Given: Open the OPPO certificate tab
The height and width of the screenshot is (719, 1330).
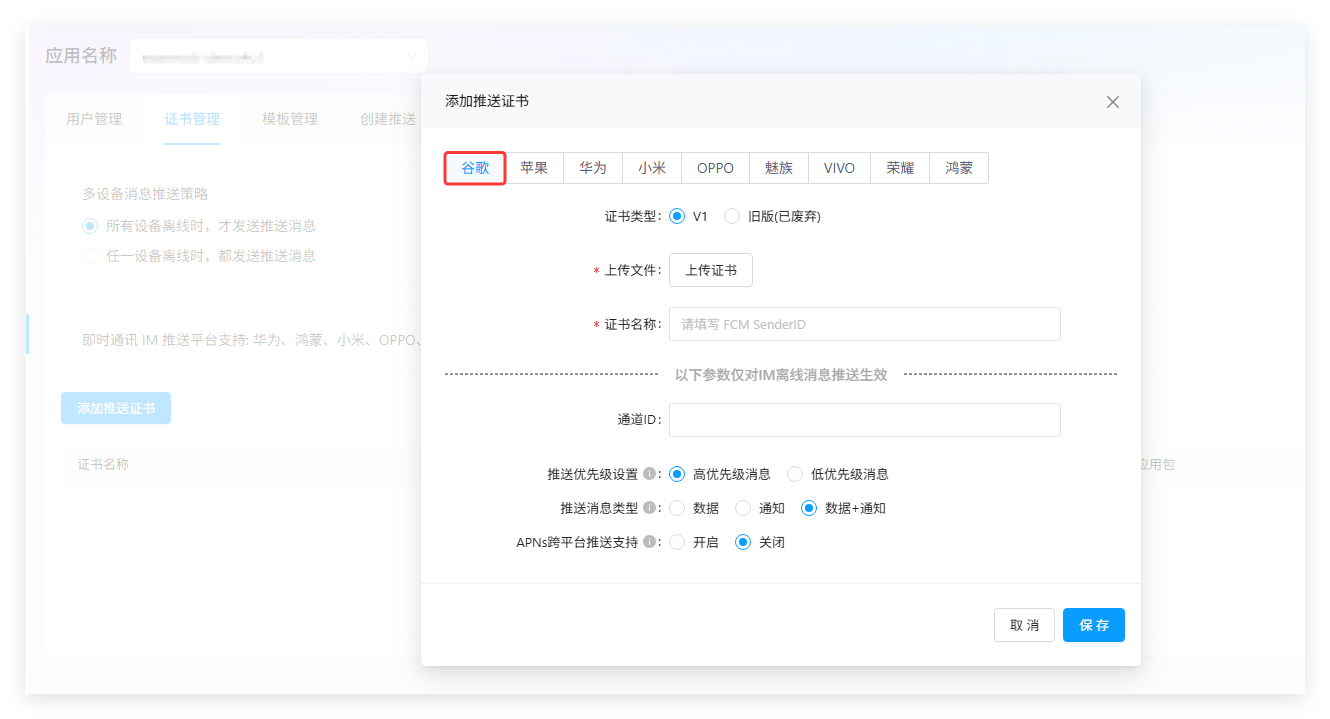Looking at the screenshot, I should (x=715, y=168).
